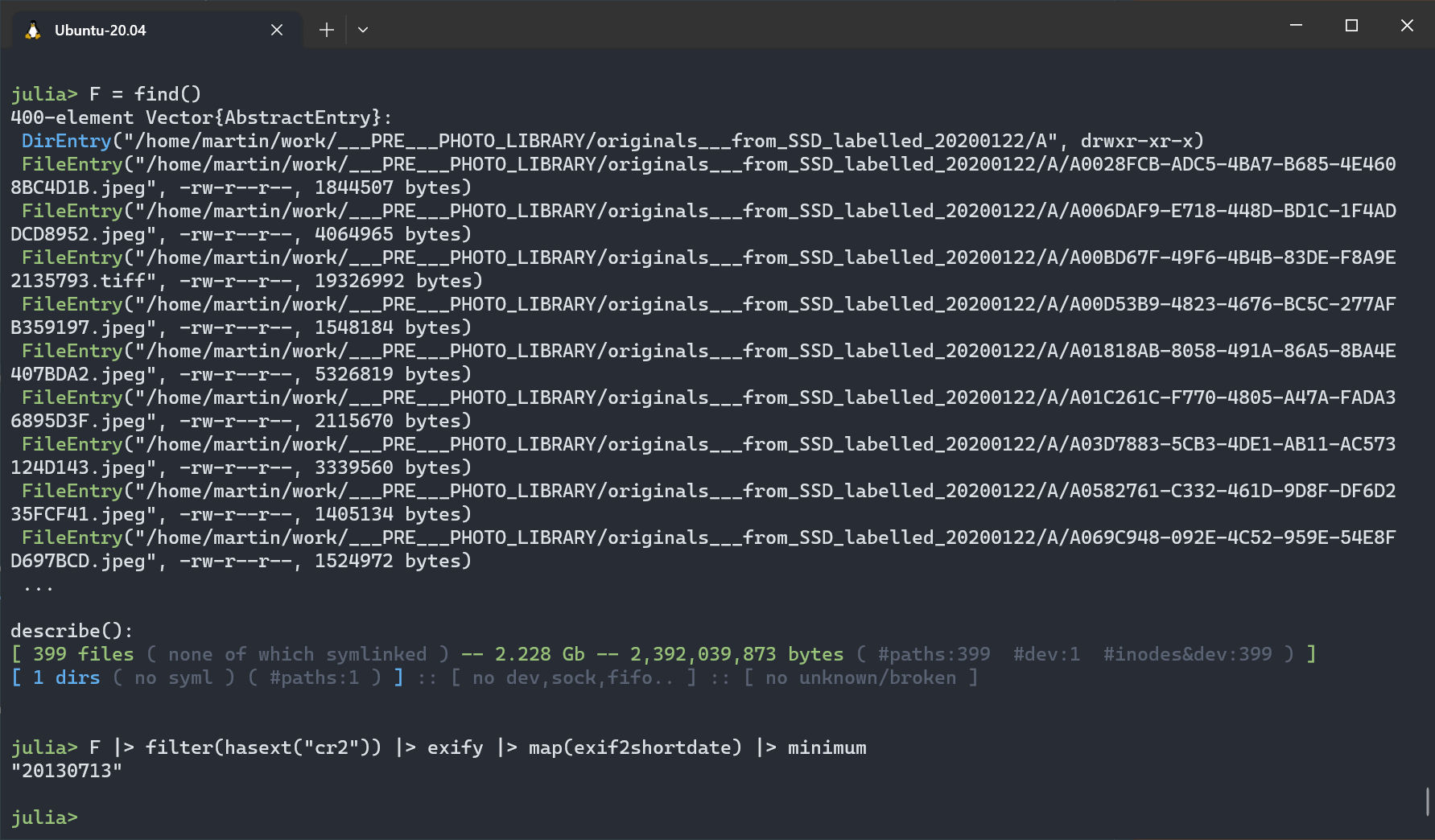
Task: Click the "20130713" output string
Action: pyautogui.click(x=67, y=771)
